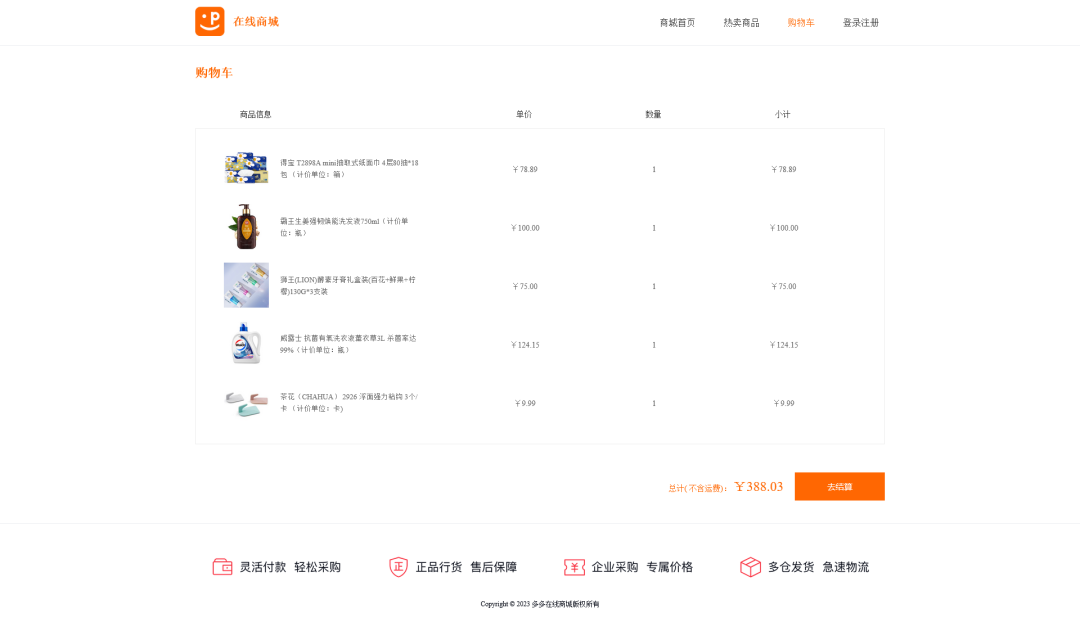The image size is (1080, 631).
Task: Select the laundry detergent product image
Action: coord(246,344)
